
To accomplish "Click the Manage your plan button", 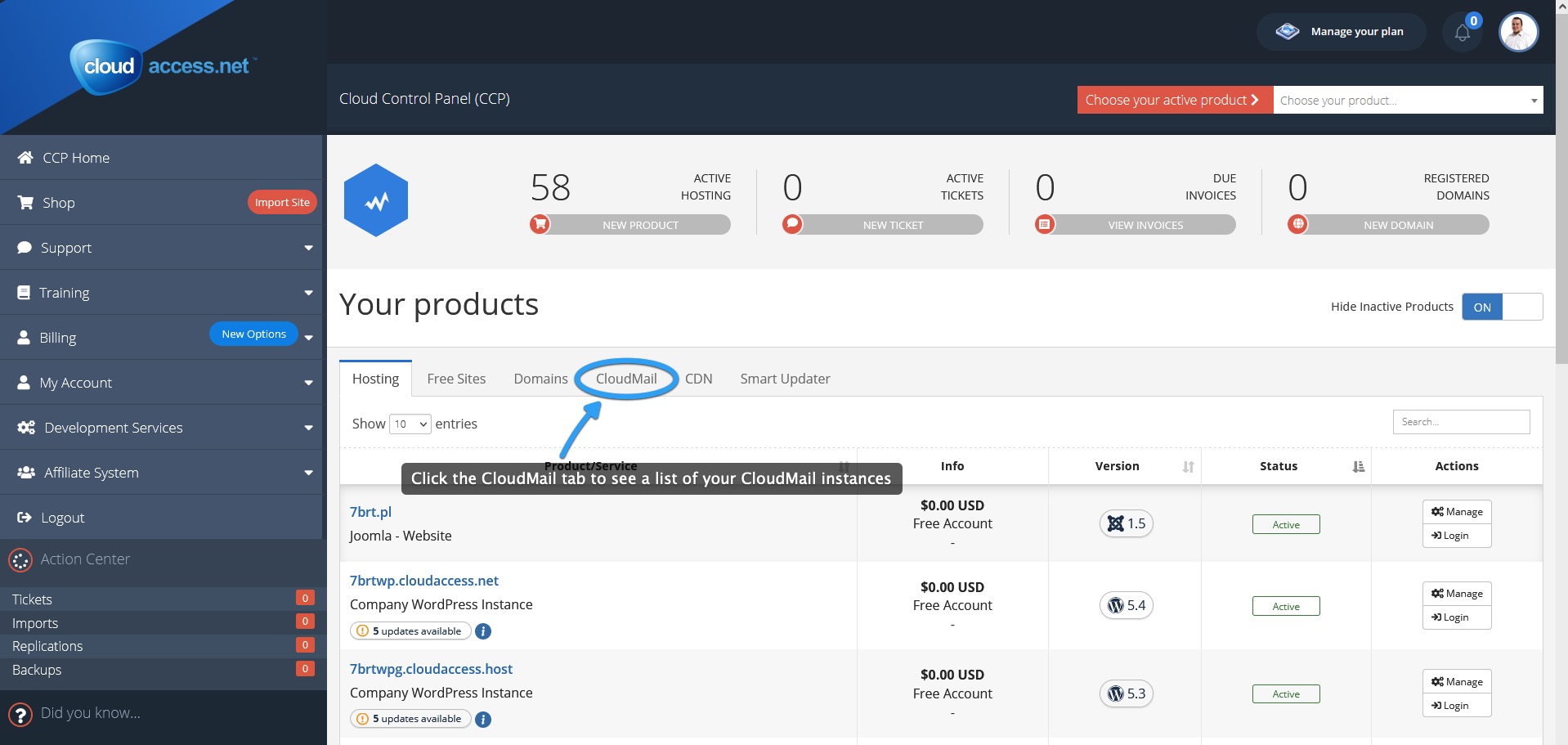I will tap(1341, 32).
